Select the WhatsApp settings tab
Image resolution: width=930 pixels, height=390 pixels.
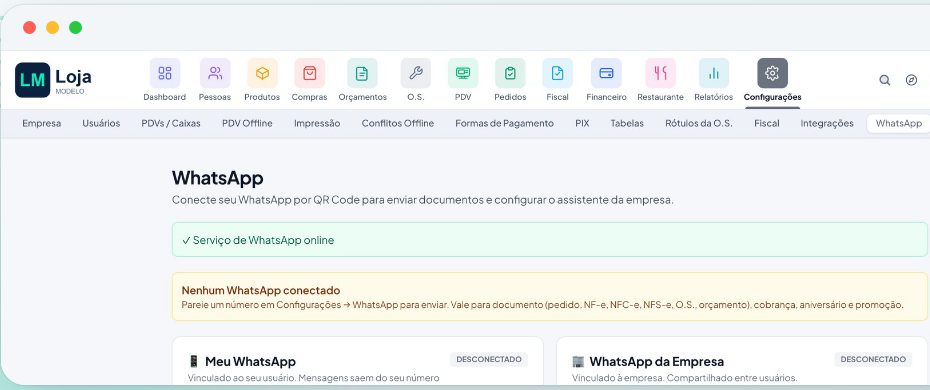tap(899, 123)
